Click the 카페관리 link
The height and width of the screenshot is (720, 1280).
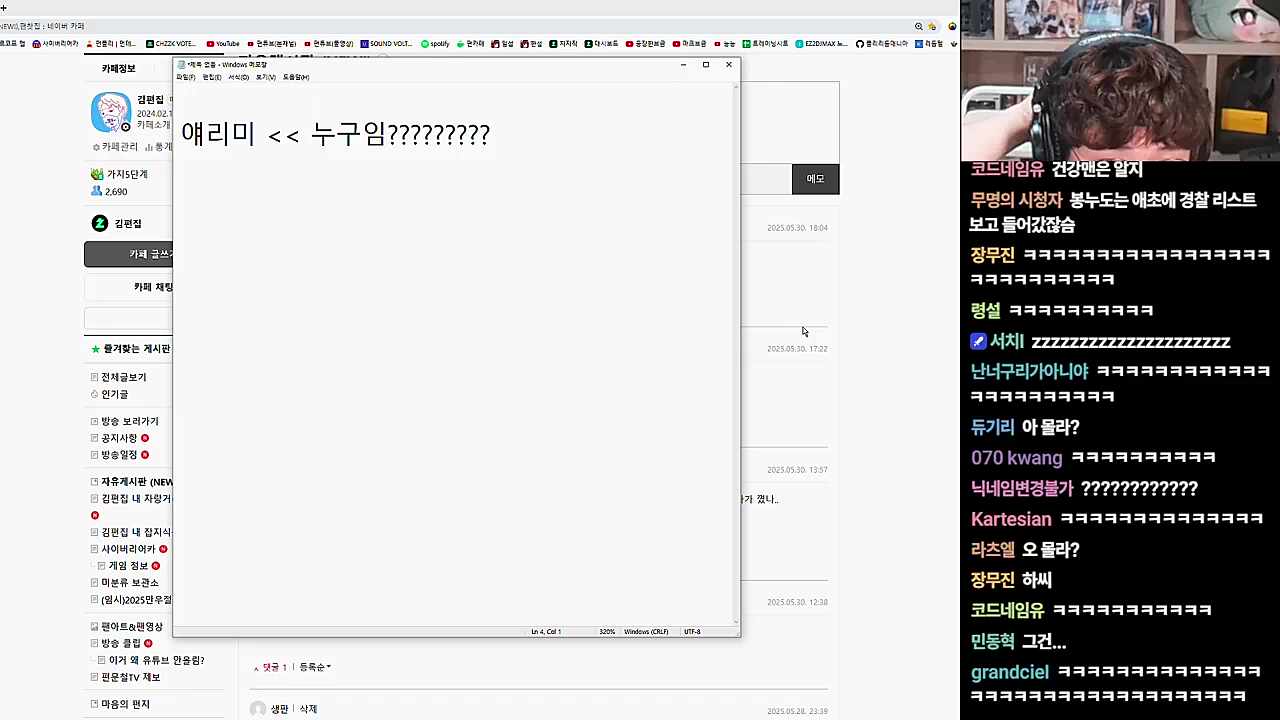click(115, 147)
